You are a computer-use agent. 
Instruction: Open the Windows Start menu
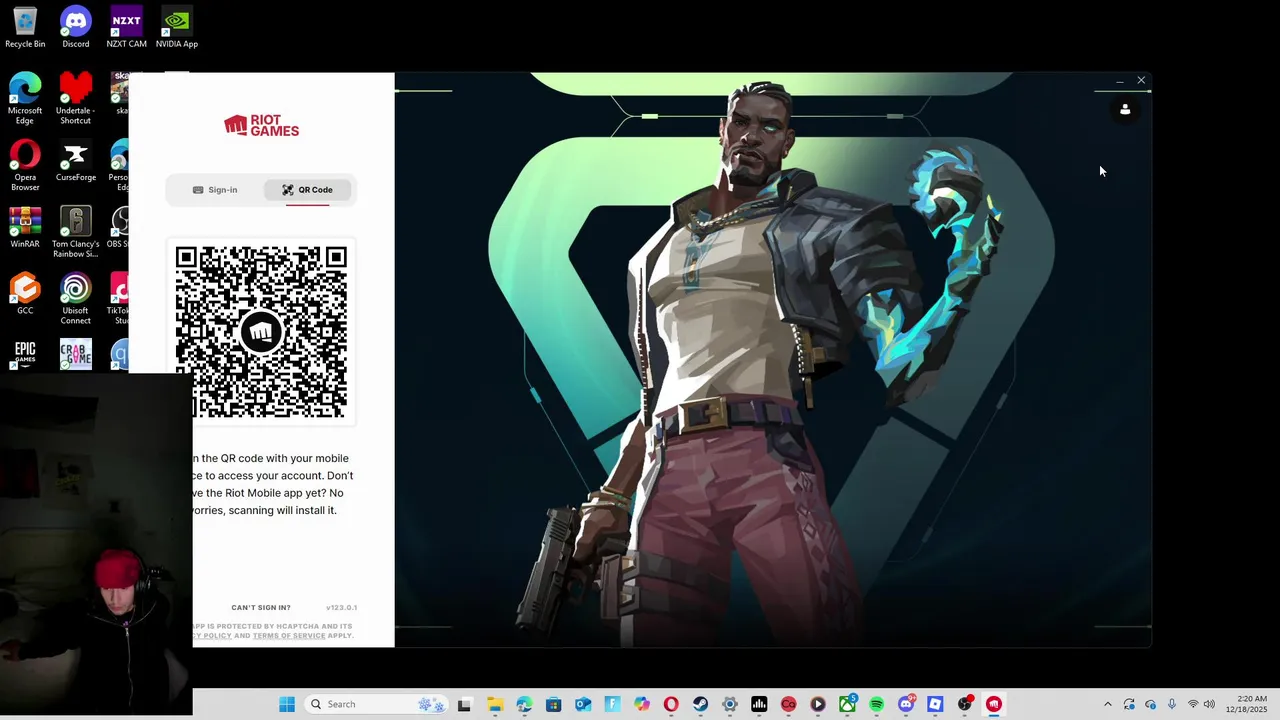click(x=287, y=704)
